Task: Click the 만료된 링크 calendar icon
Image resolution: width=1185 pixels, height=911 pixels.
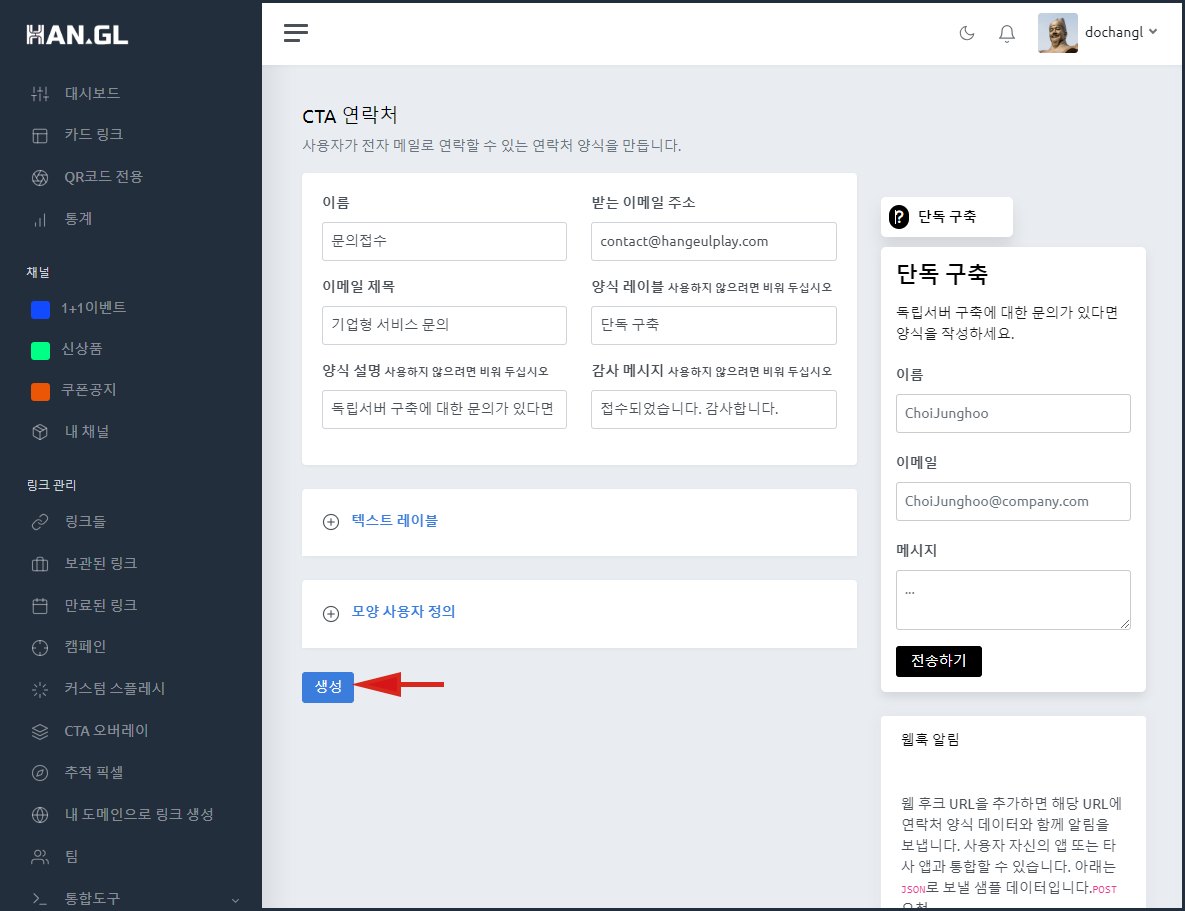Action: pyautogui.click(x=40, y=606)
